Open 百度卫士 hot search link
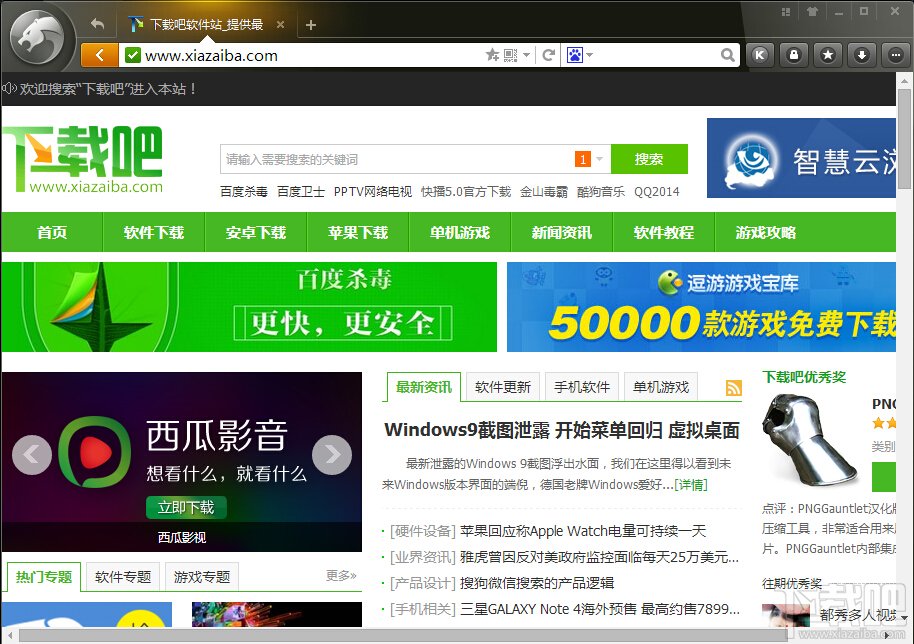 pyautogui.click(x=301, y=192)
